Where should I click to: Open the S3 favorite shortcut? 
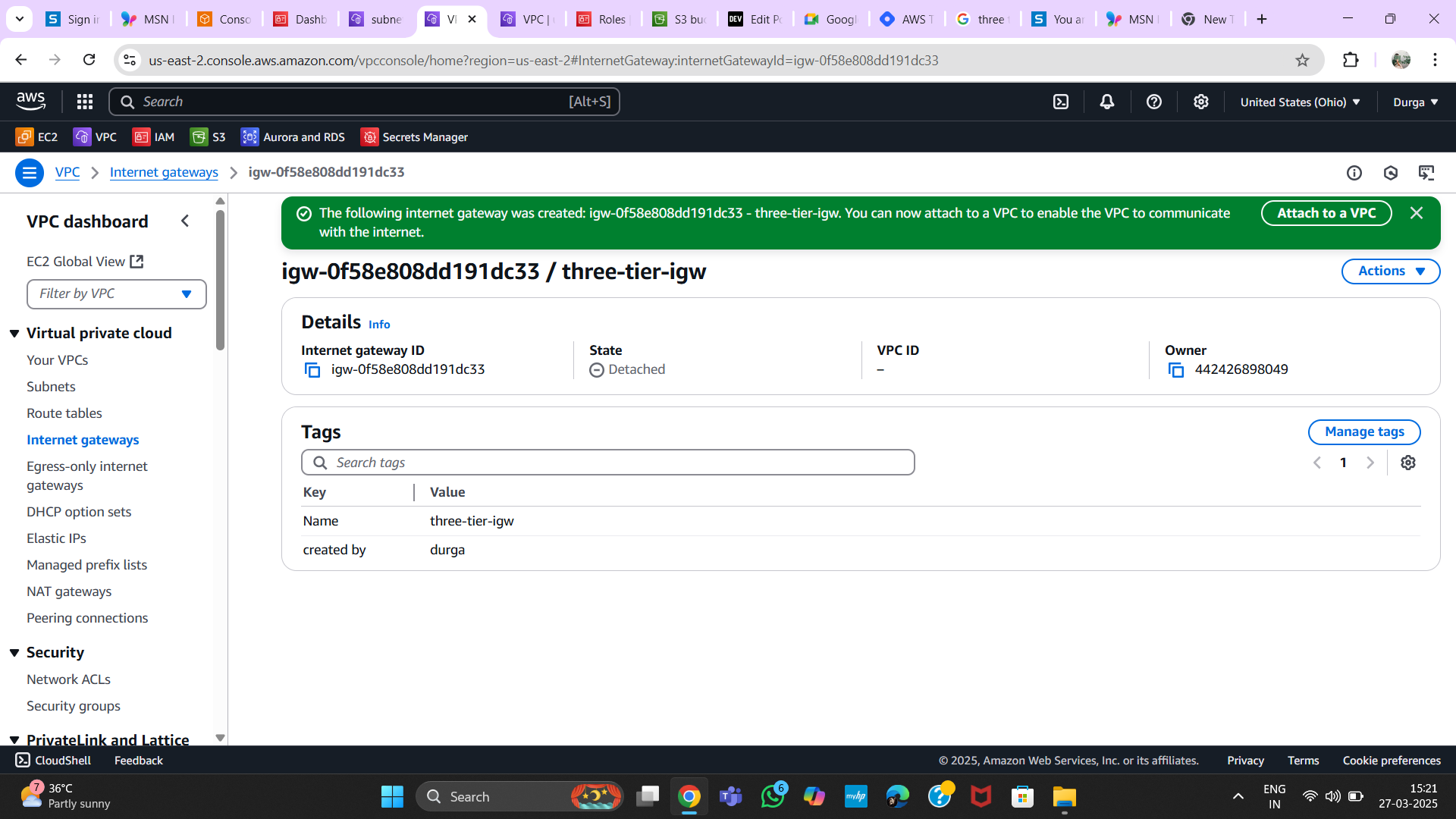tap(208, 137)
